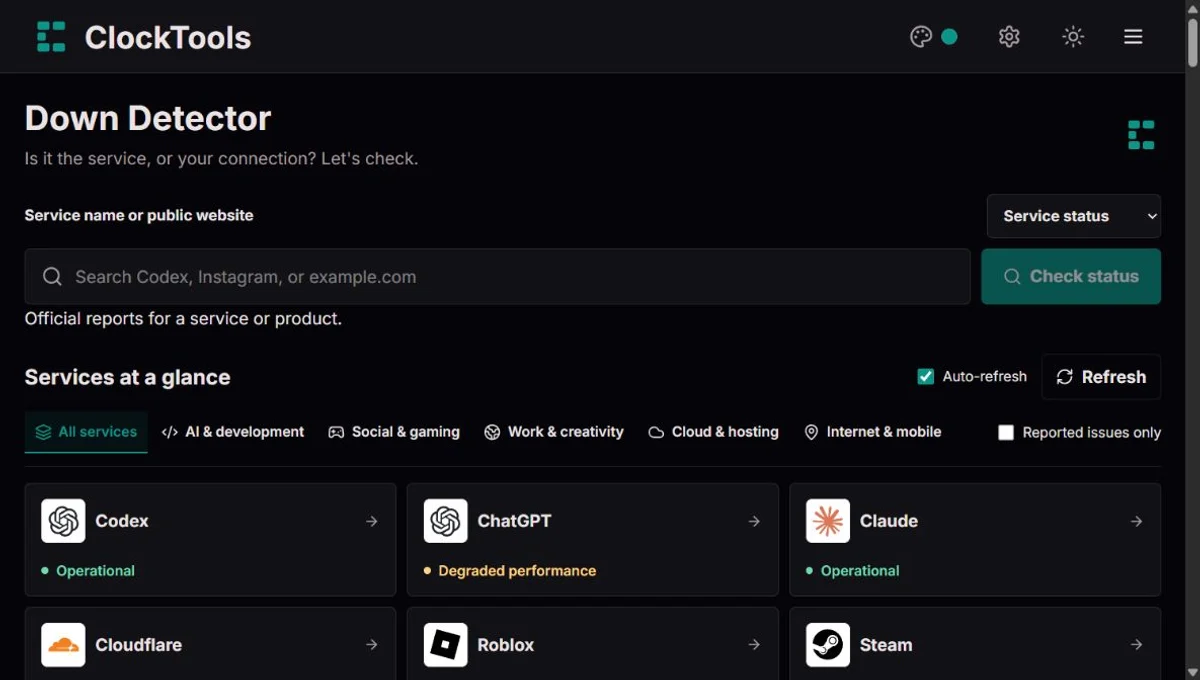Click the search service input field
1200x680 pixels.
pyautogui.click(x=497, y=277)
